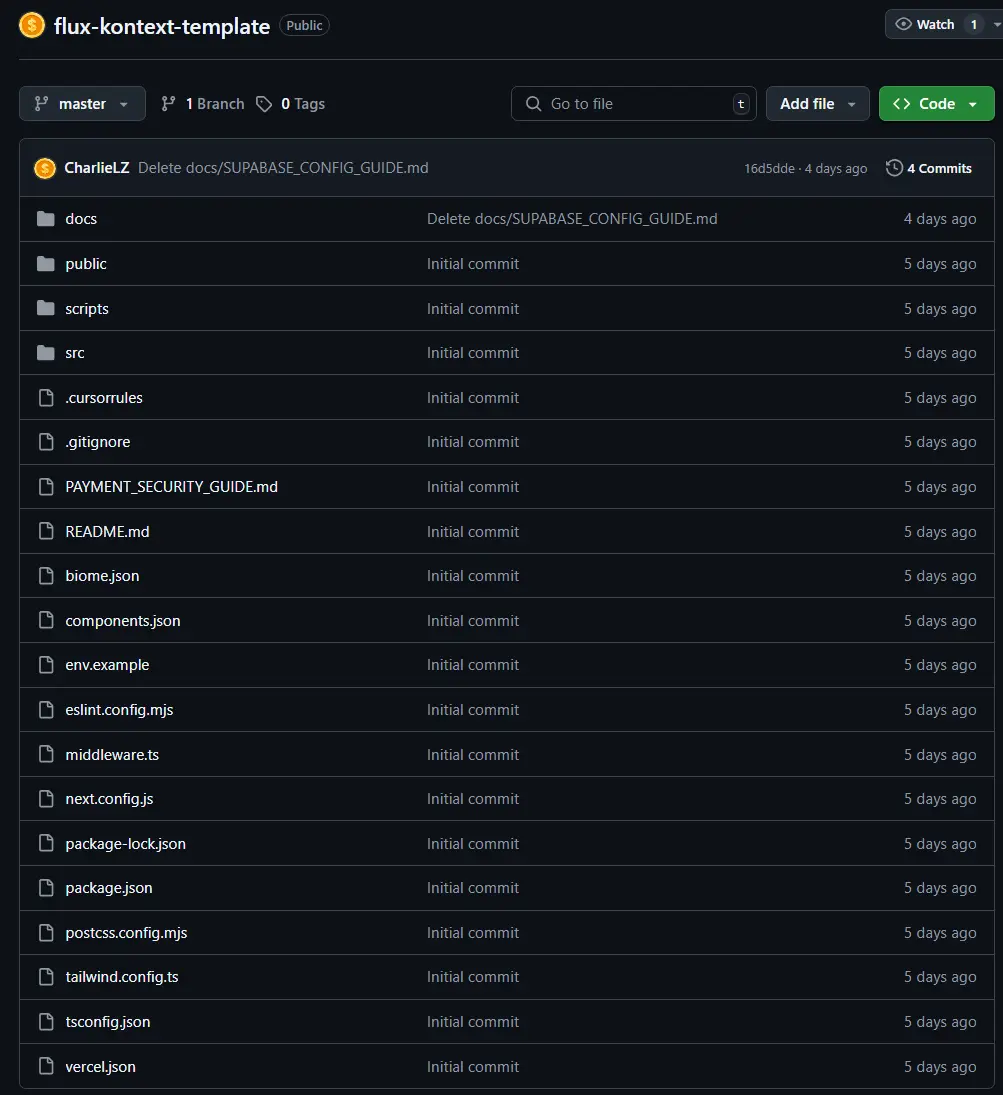Open the latest commit message link

click(283, 168)
